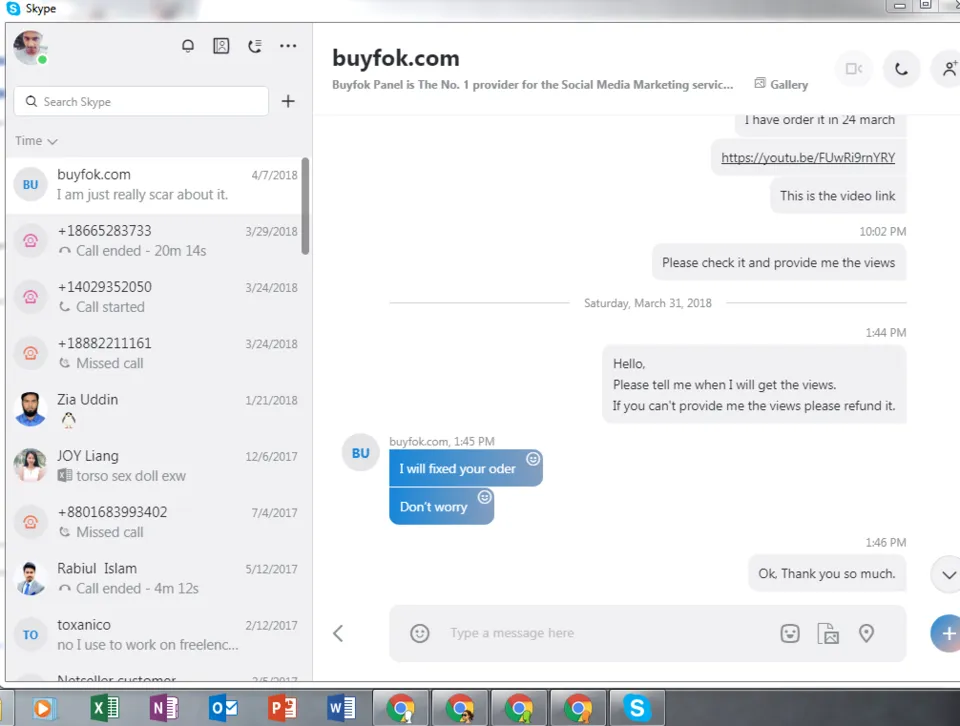Open the Zia Uddin conversation
Image resolution: width=960 pixels, height=726 pixels.
[x=154, y=410]
